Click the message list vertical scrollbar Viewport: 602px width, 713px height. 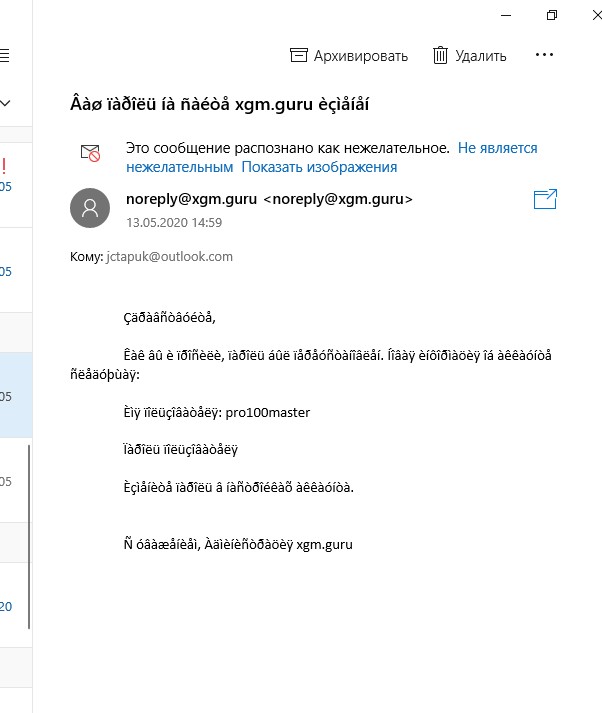tap(29, 537)
